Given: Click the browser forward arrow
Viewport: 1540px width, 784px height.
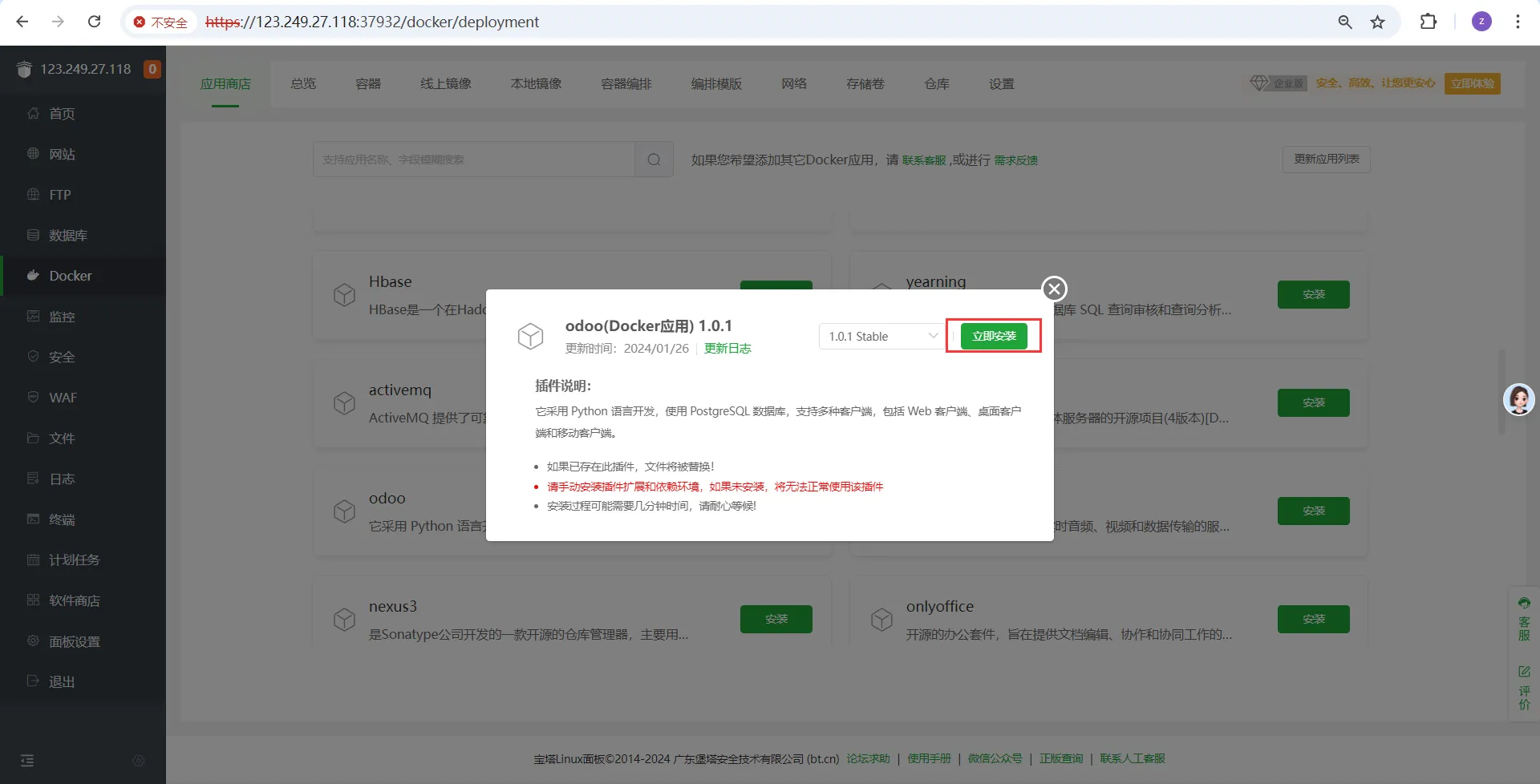Looking at the screenshot, I should point(58,22).
